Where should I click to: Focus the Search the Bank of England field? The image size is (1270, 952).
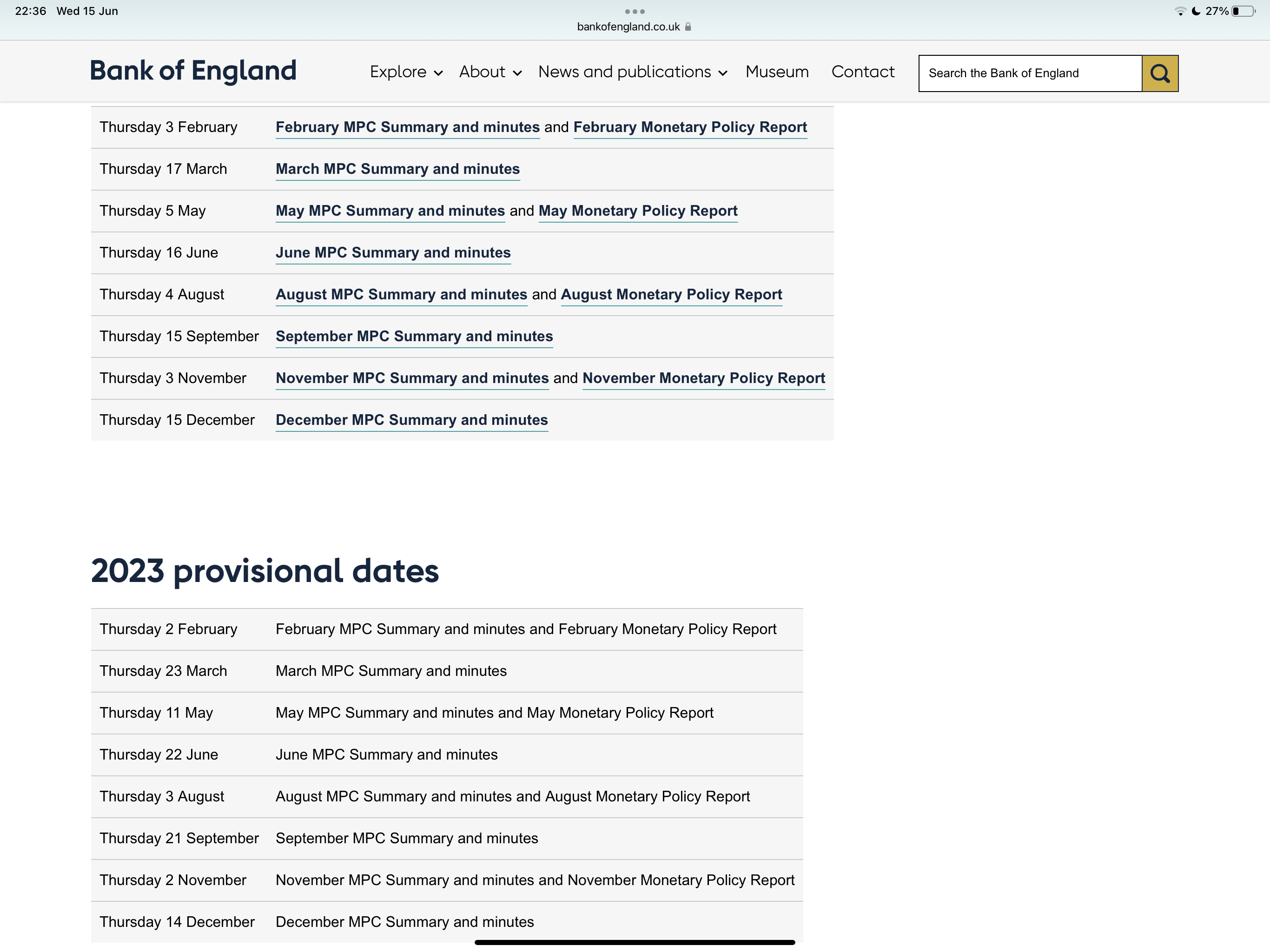tap(1030, 73)
